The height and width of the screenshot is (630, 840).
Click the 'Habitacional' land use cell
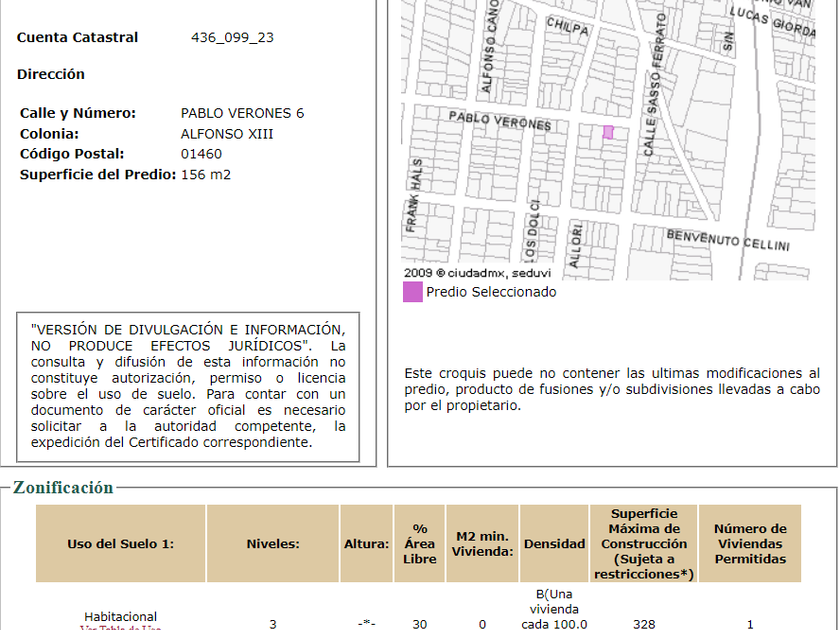(x=121, y=617)
